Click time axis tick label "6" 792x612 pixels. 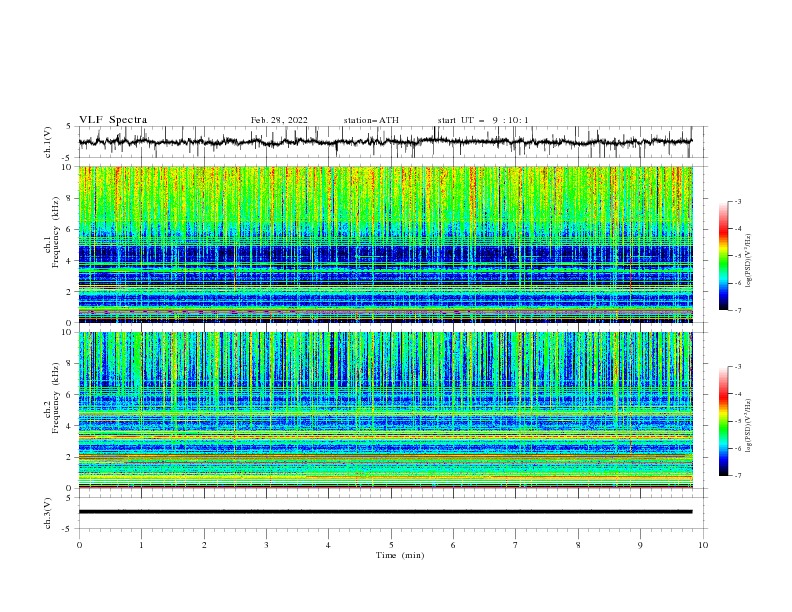[453, 545]
